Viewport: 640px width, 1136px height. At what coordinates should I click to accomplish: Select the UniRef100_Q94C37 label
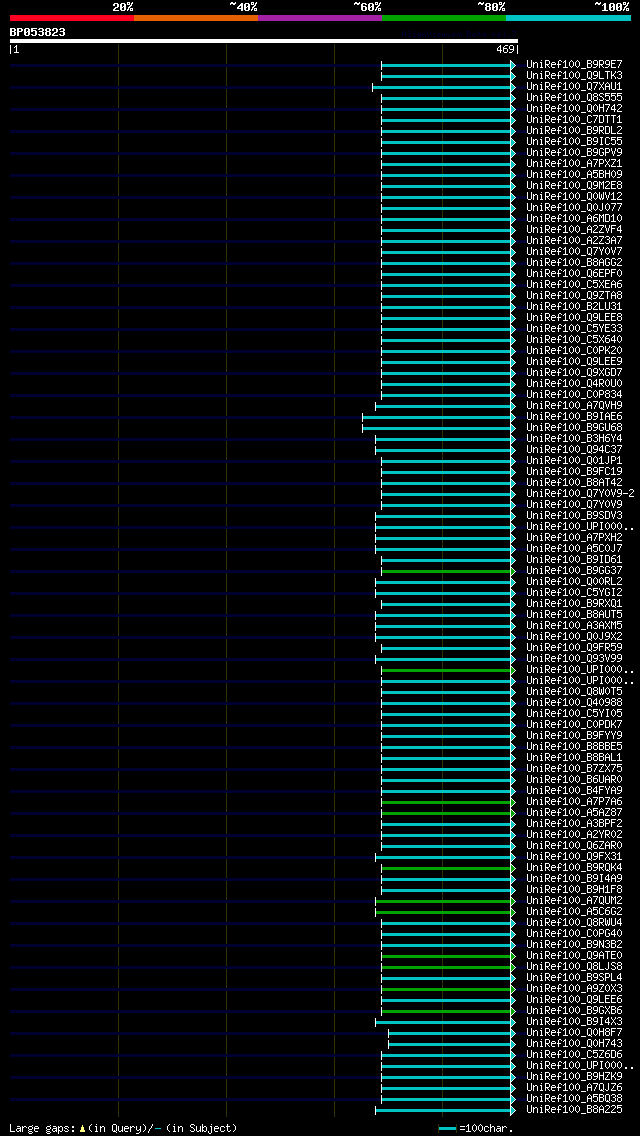pyautogui.click(x=574, y=449)
